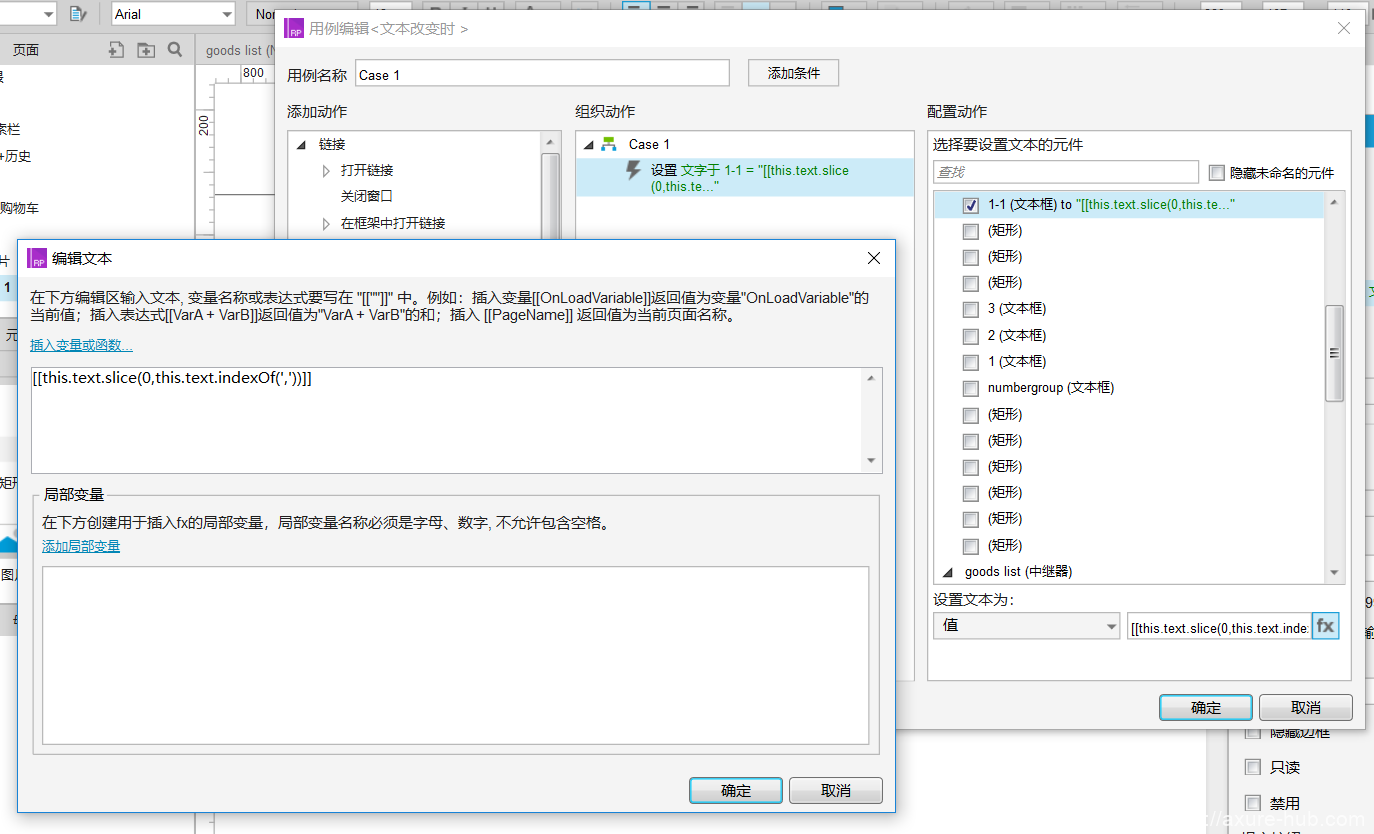Close the 编辑文本 dialog
This screenshot has width=1374, height=834.
click(x=873, y=258)
